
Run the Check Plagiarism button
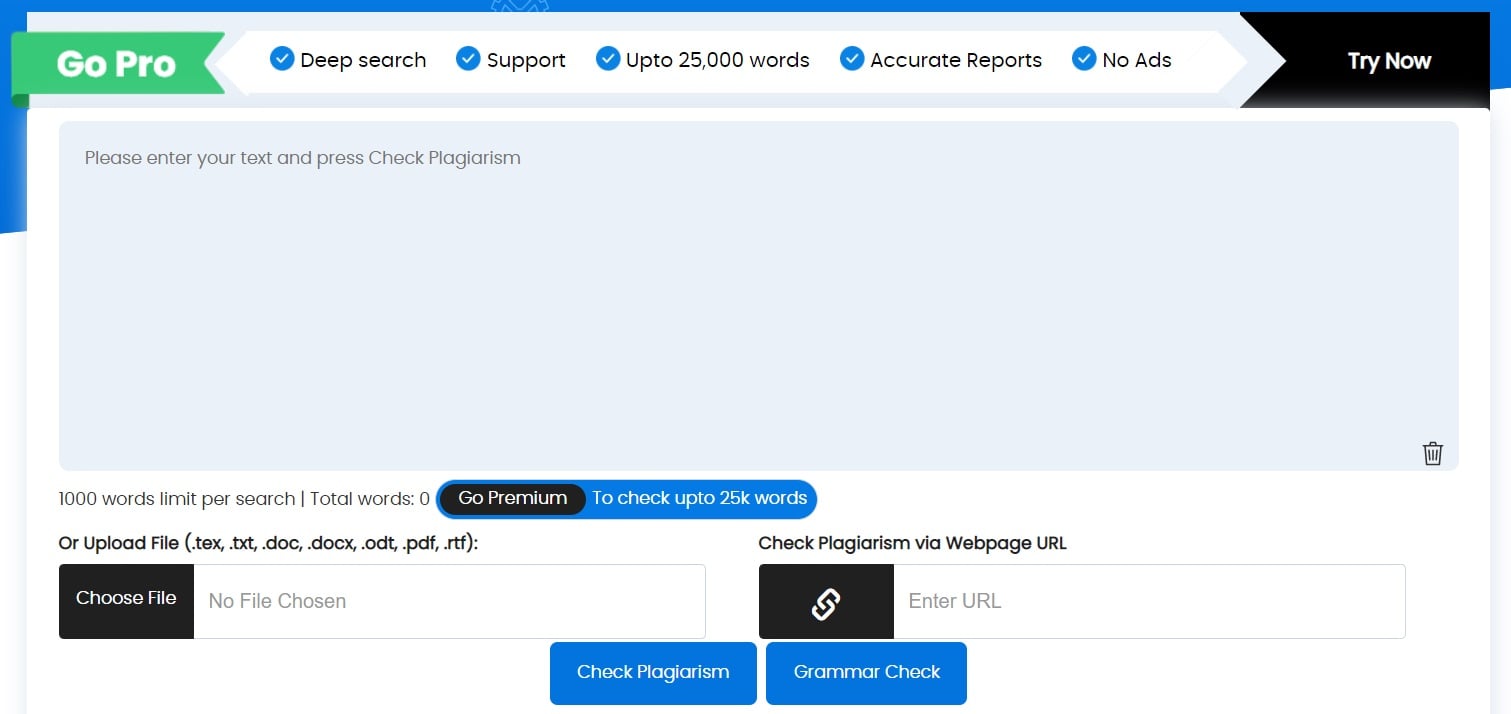coord(653,673)
